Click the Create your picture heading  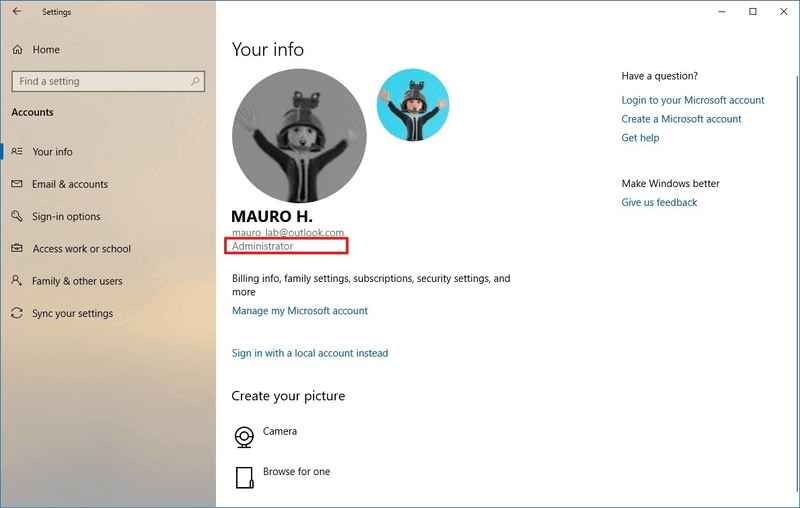(x=288, y=396)
